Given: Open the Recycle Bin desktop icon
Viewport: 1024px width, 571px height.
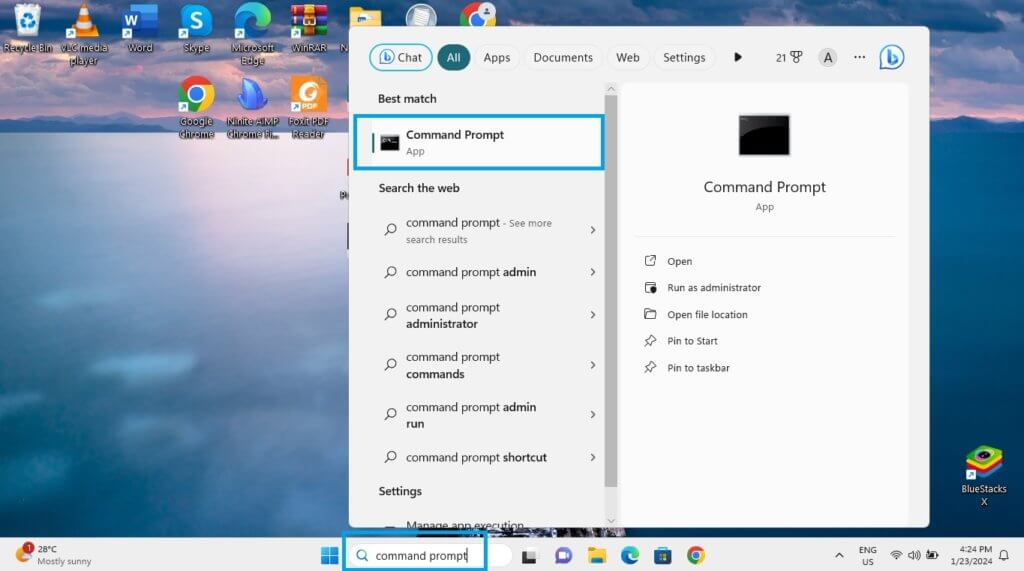Looking at the screenshot, I should click(27, 29).
